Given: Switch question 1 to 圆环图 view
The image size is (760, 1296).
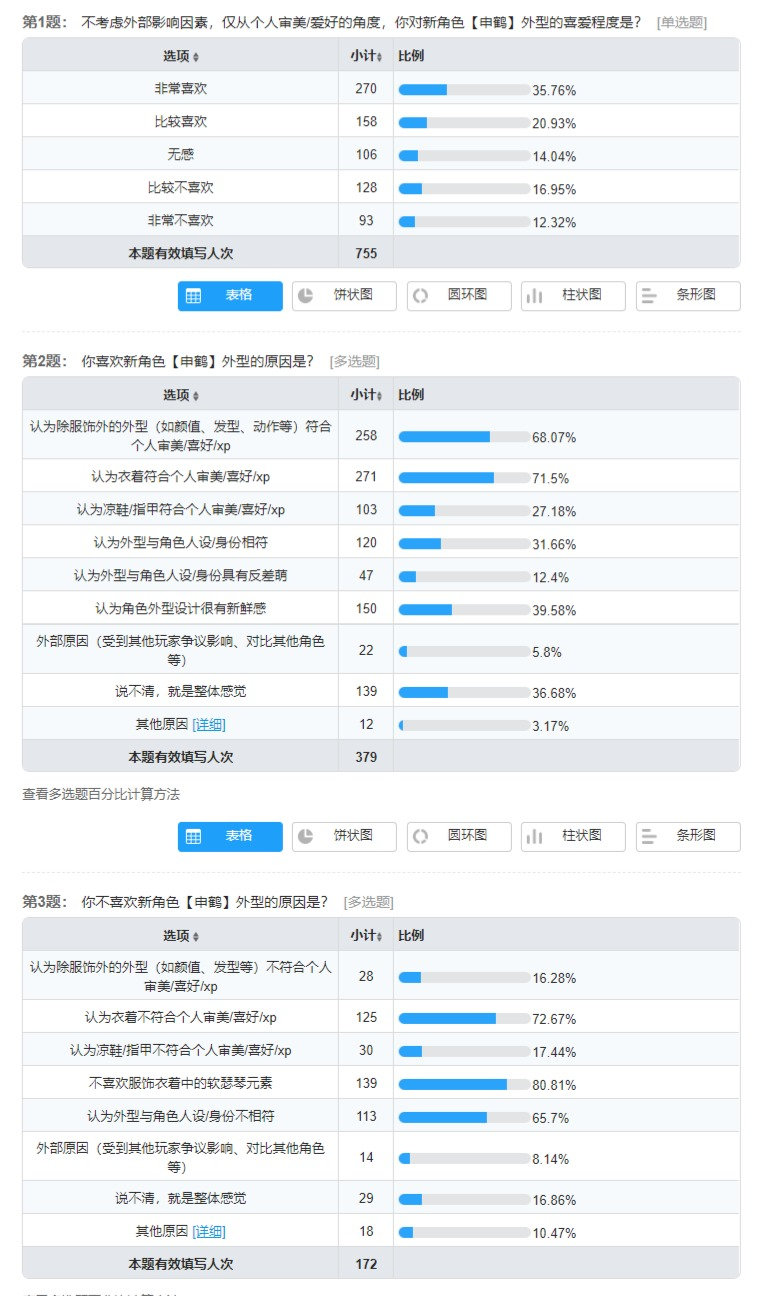Looking at the screenshot, I should [x=459, y=296].
